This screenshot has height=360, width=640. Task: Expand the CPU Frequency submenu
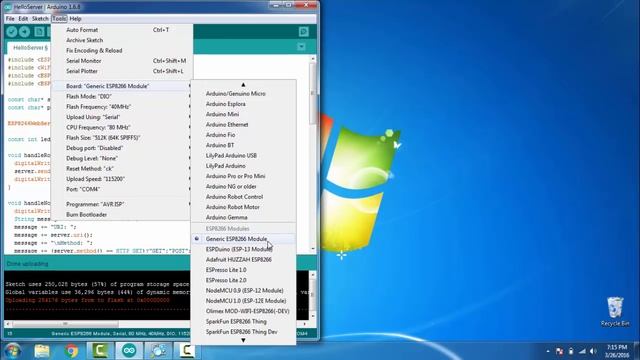[122, 127]
